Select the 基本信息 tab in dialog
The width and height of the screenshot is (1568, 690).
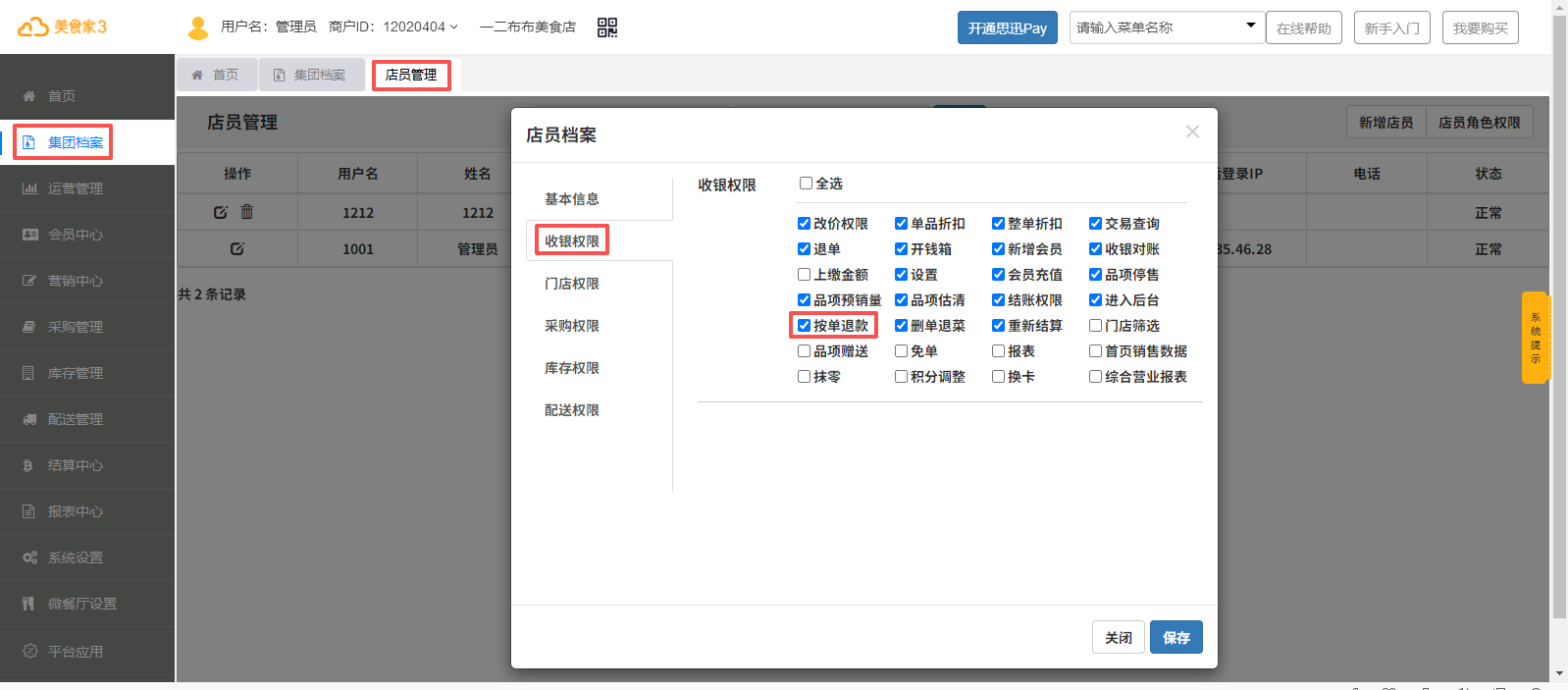coord(572,199)
